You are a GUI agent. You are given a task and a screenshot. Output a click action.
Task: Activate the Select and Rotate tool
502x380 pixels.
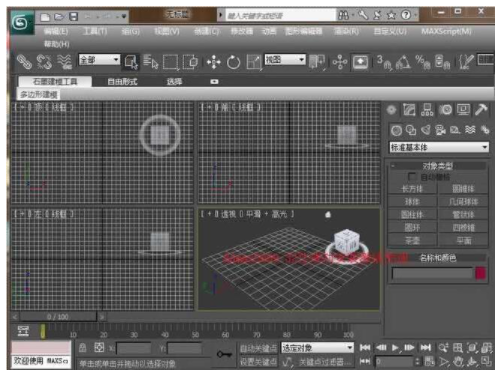pyautogui.click(x=233, y=62)
